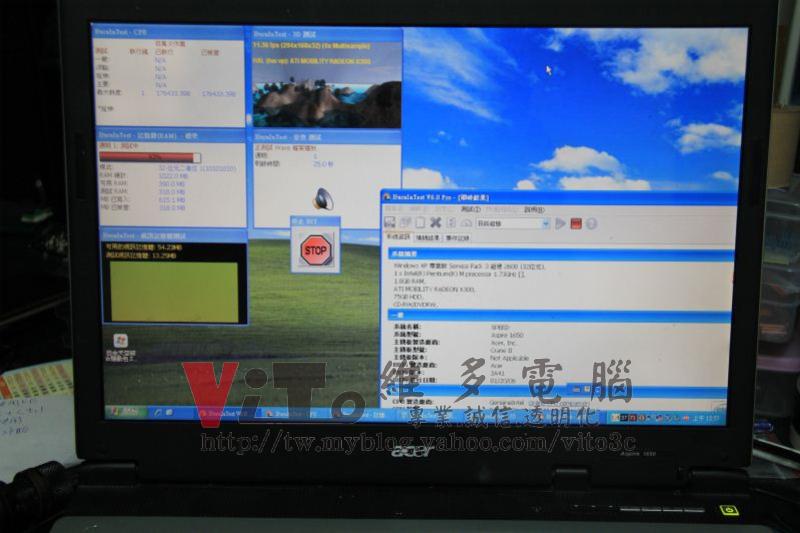Open the 說明(H) menu in BurnInTest
The width and height of the screenshot is (800, 533).
tap(534, 210)
